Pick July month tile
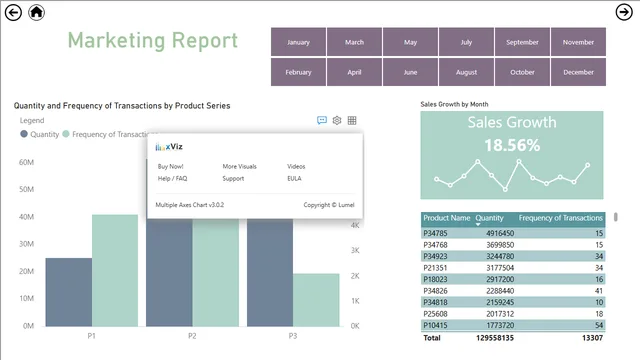The width and height of the screenshot is (640, 360). click(x=466, y=42)
